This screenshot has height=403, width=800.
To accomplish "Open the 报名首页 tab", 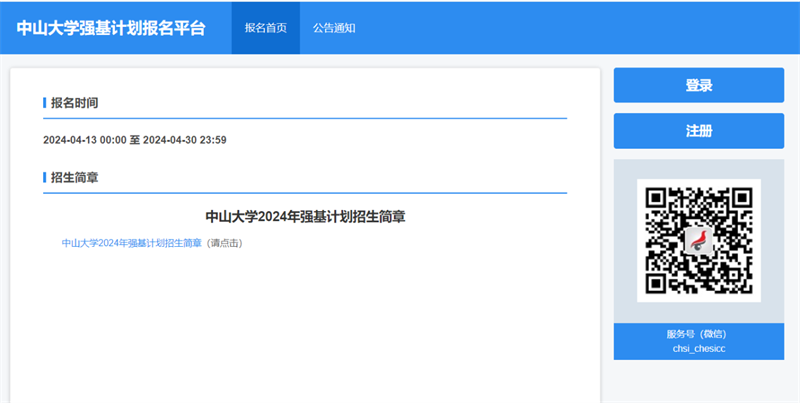I will [x=265, y=28].
